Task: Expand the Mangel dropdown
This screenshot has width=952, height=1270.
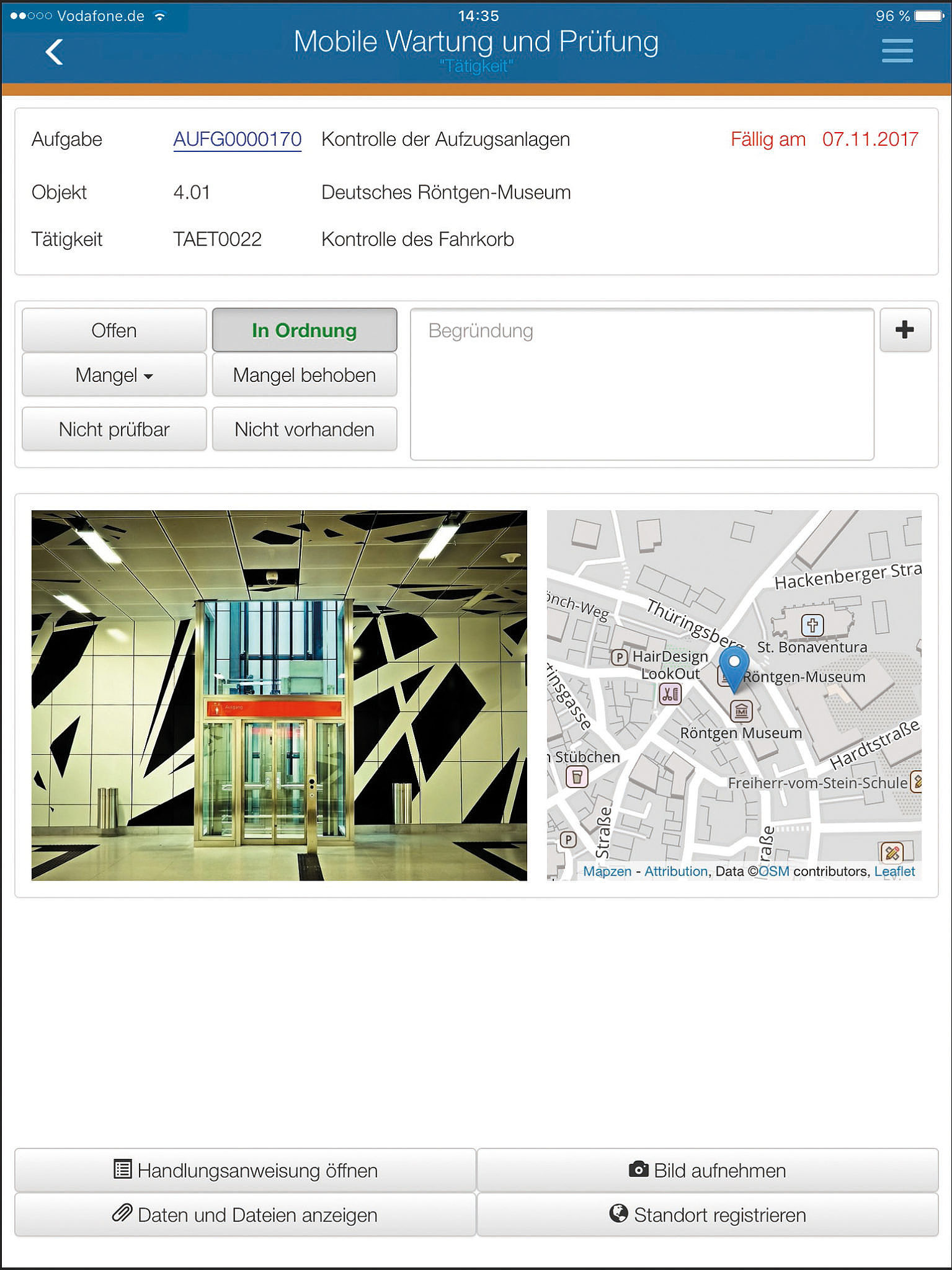Action: tap(114, 375)
